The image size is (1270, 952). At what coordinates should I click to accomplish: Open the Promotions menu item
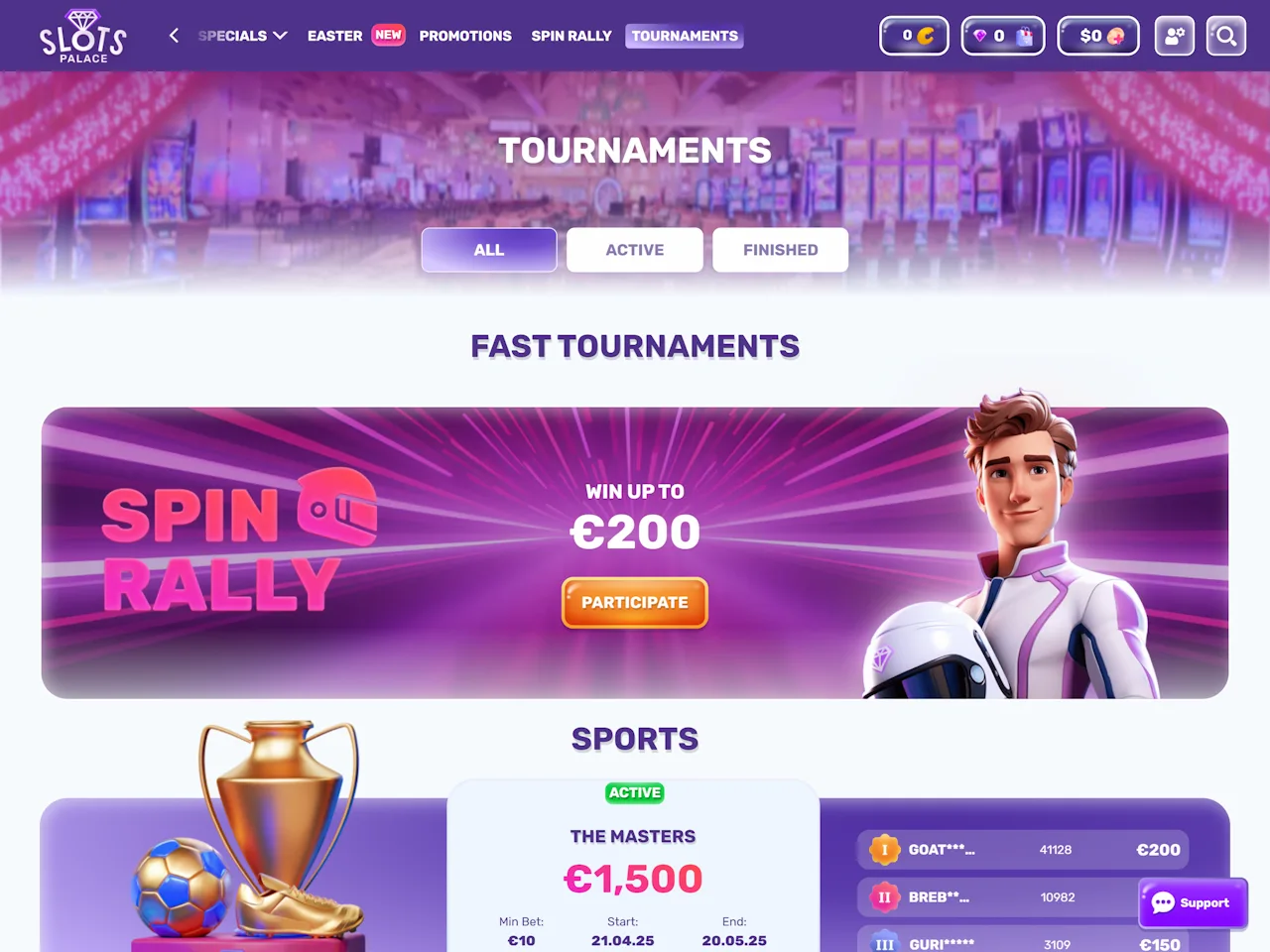[465, 36]
